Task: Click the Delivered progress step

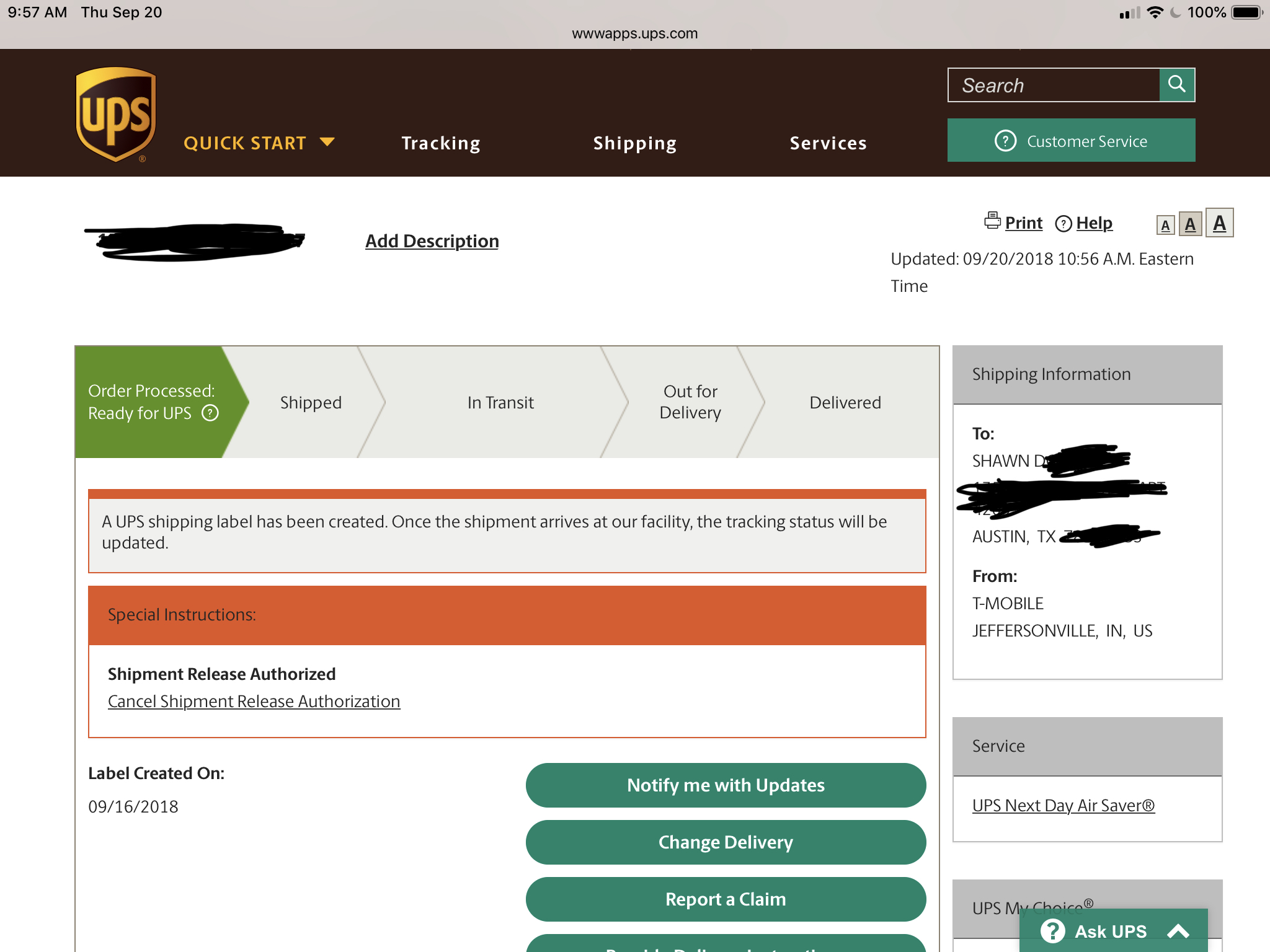Action: tap(845, 402)
